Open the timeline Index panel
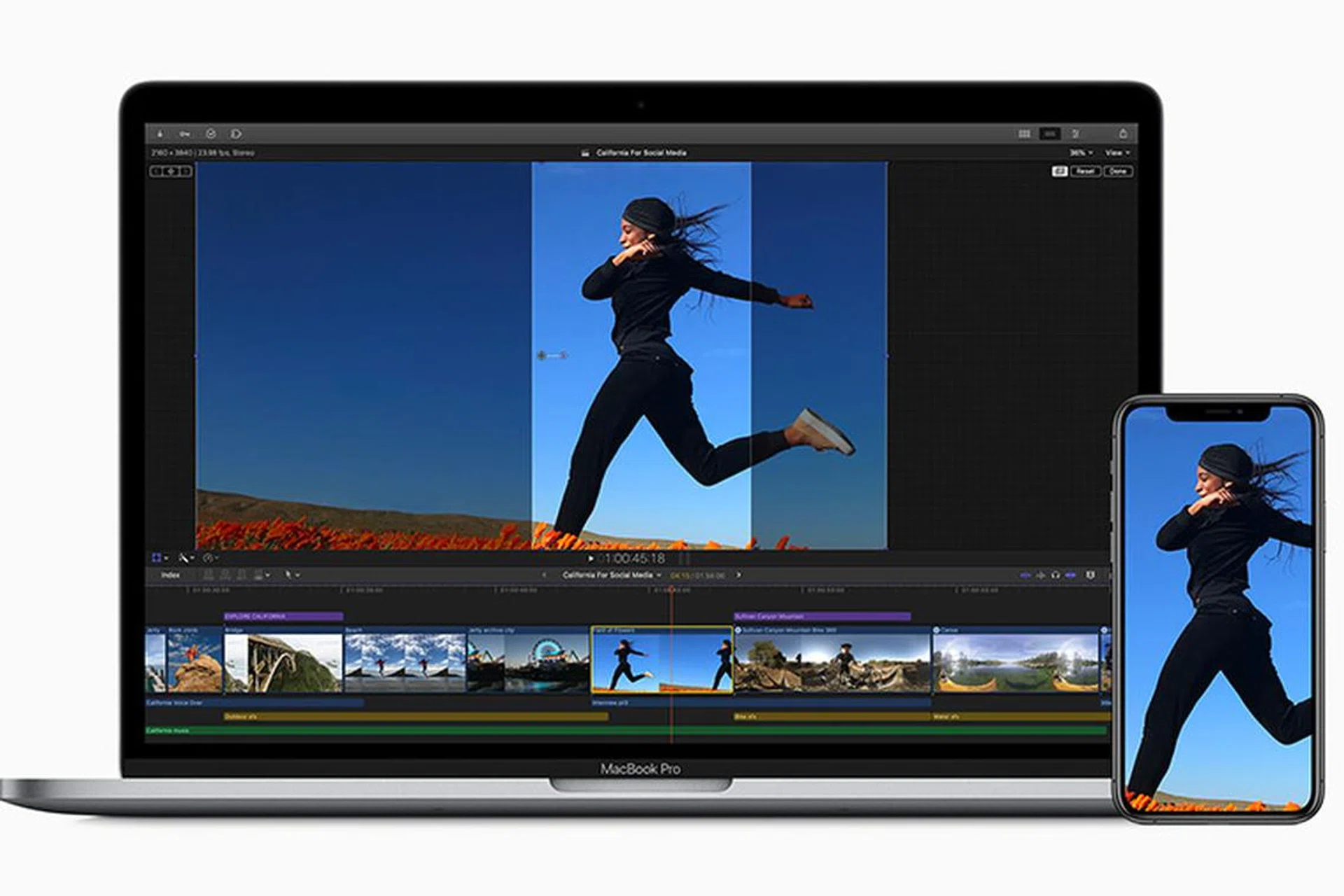Image resolution: width=1344 pixels, height=896 pixels. [x=170, y=575]
